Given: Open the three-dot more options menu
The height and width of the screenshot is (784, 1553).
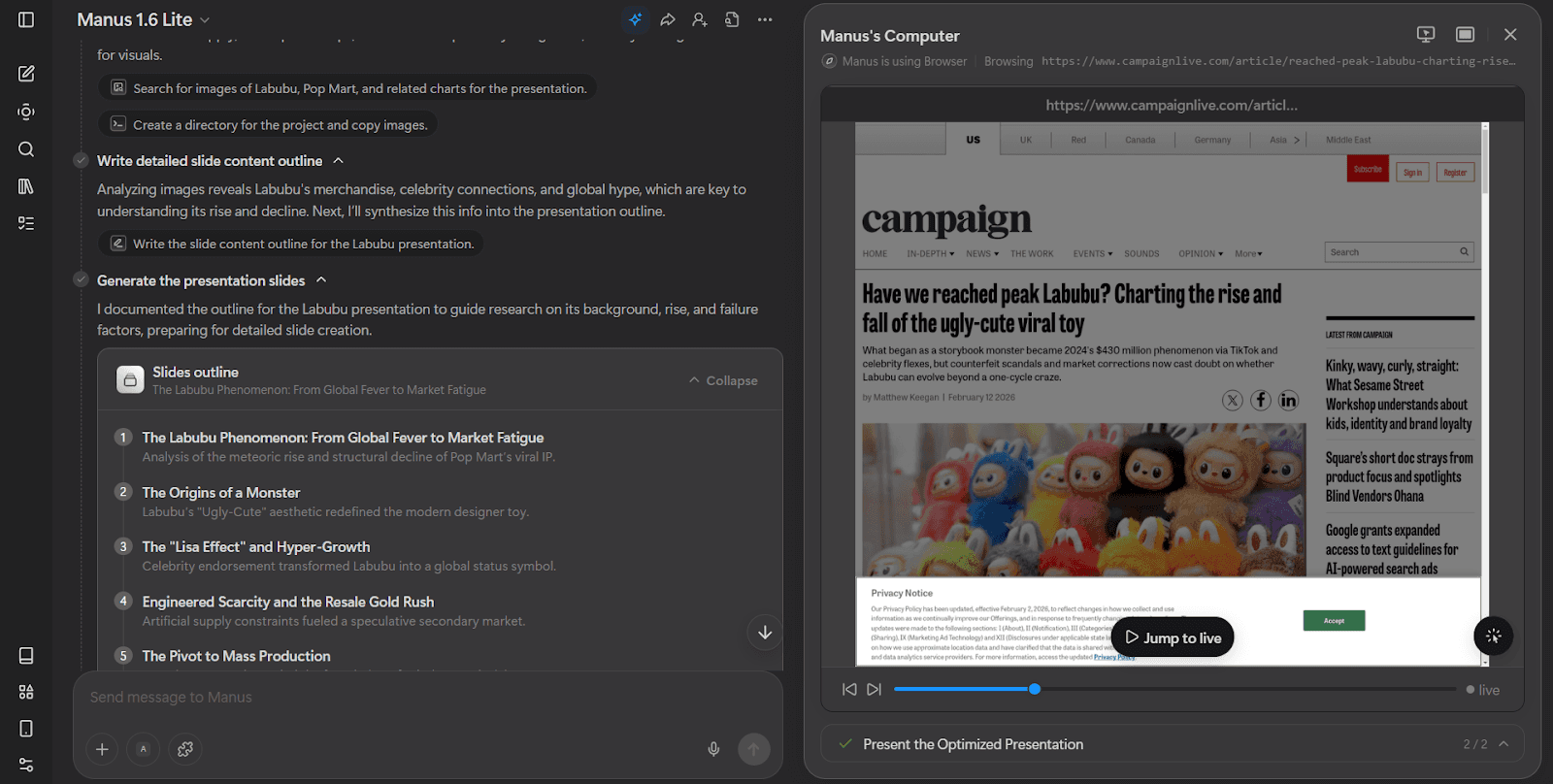Looking at the screenshot, I should click(765, 19).
